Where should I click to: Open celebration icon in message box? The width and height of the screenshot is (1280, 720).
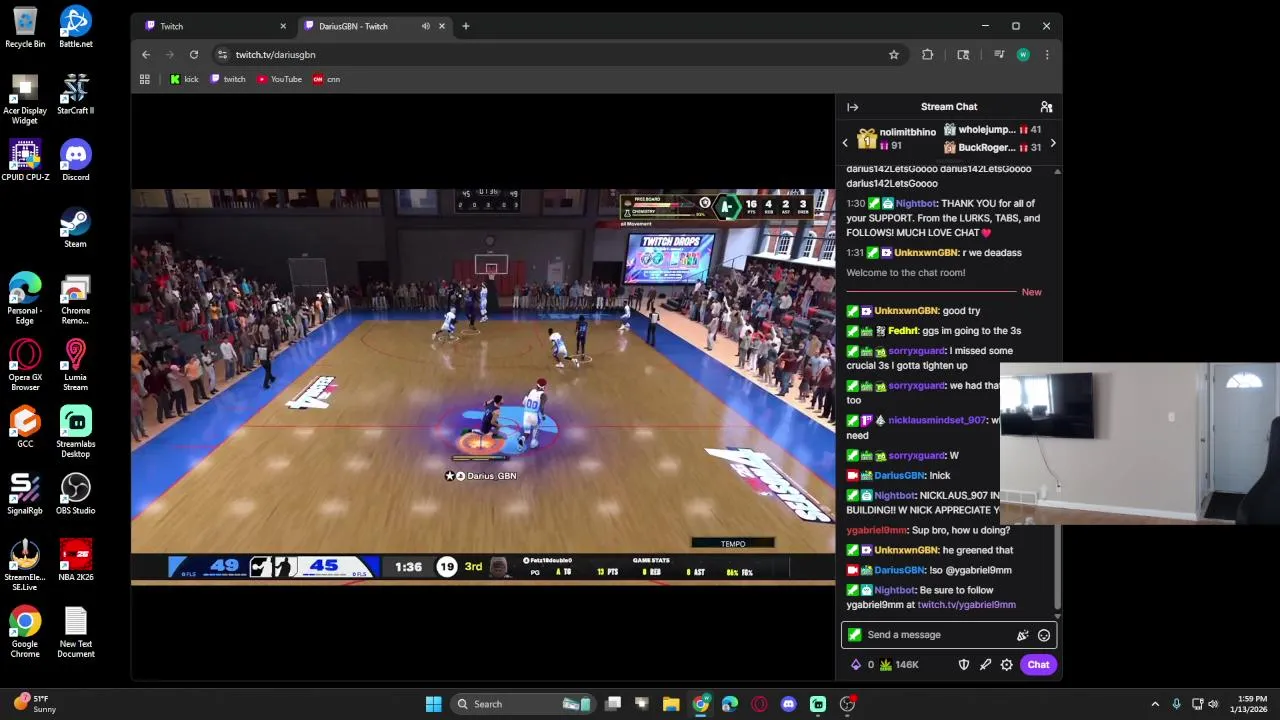[x=1022, y=635]
